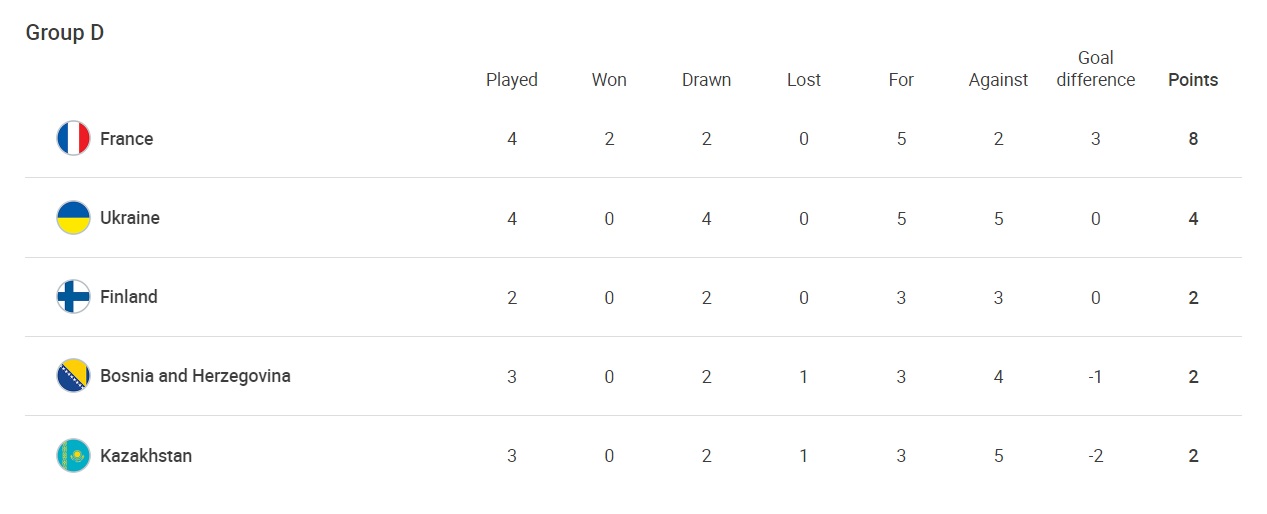1267x514 pixels.
Task: Open the France team link
Action: coord(127,139)
